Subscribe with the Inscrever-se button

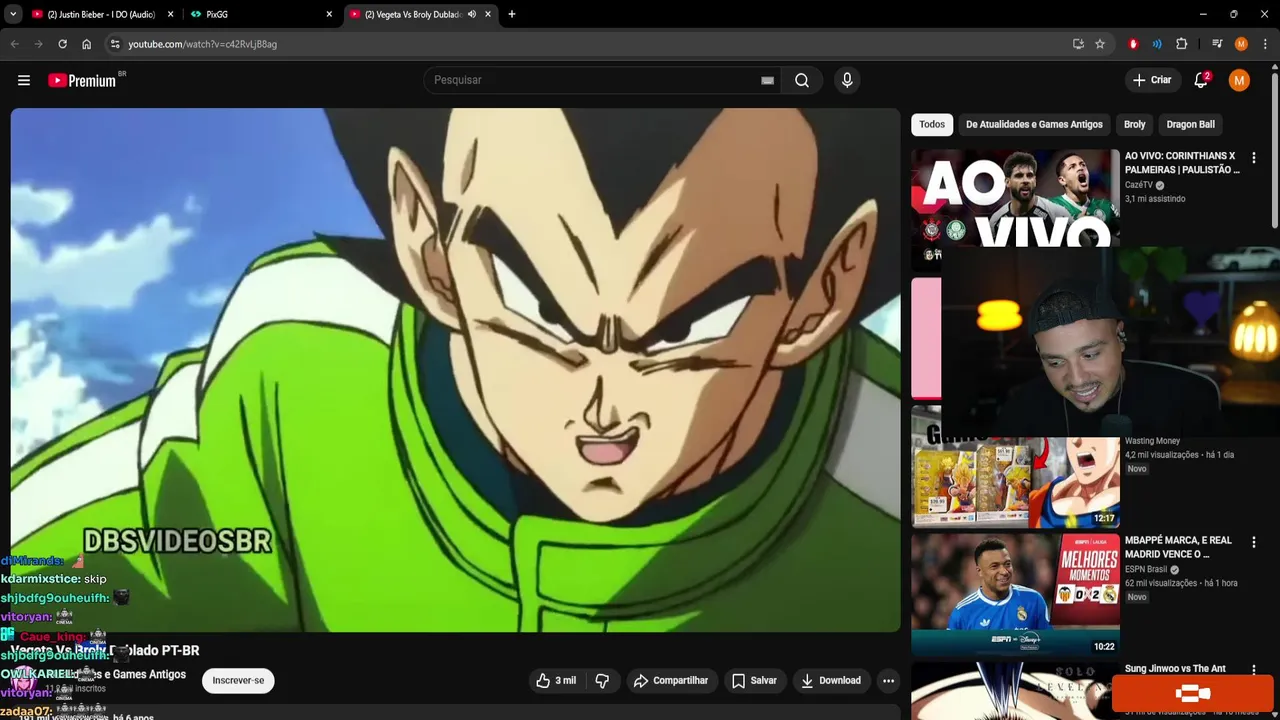click(238, 681)
